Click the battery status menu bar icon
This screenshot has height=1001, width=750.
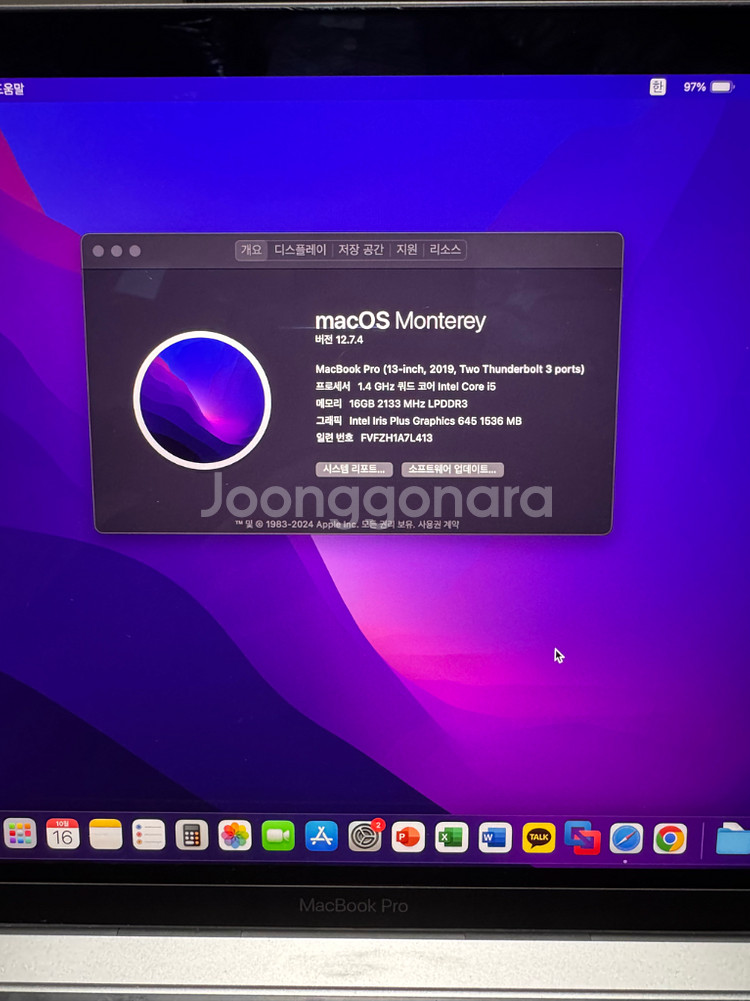721,87
